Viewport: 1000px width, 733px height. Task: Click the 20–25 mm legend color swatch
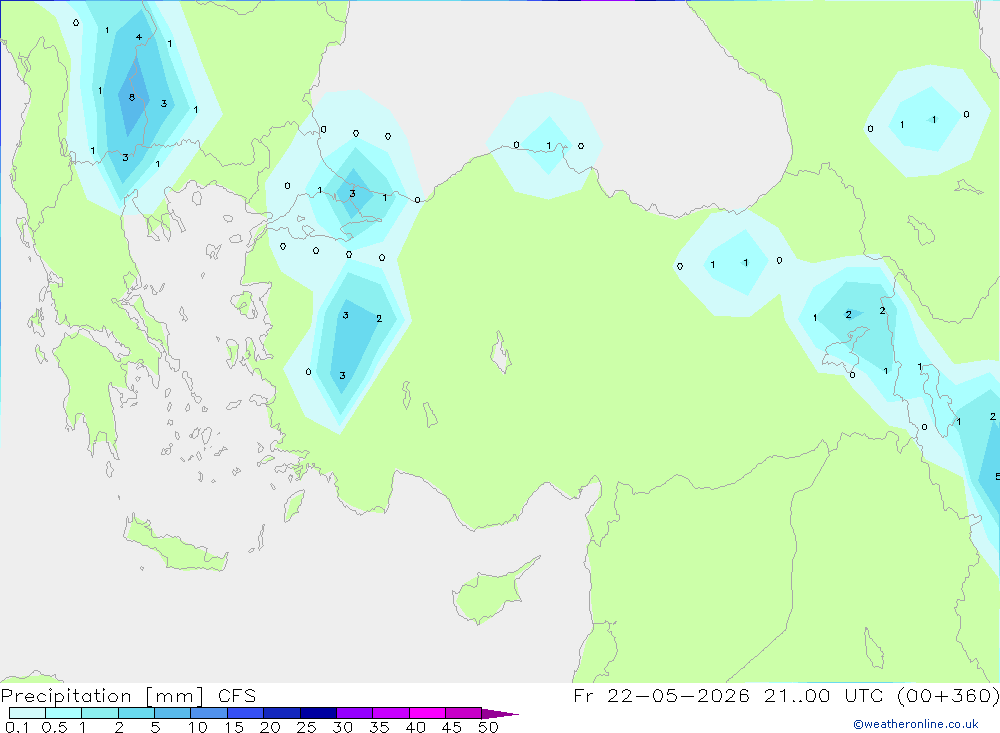point(282,713)
